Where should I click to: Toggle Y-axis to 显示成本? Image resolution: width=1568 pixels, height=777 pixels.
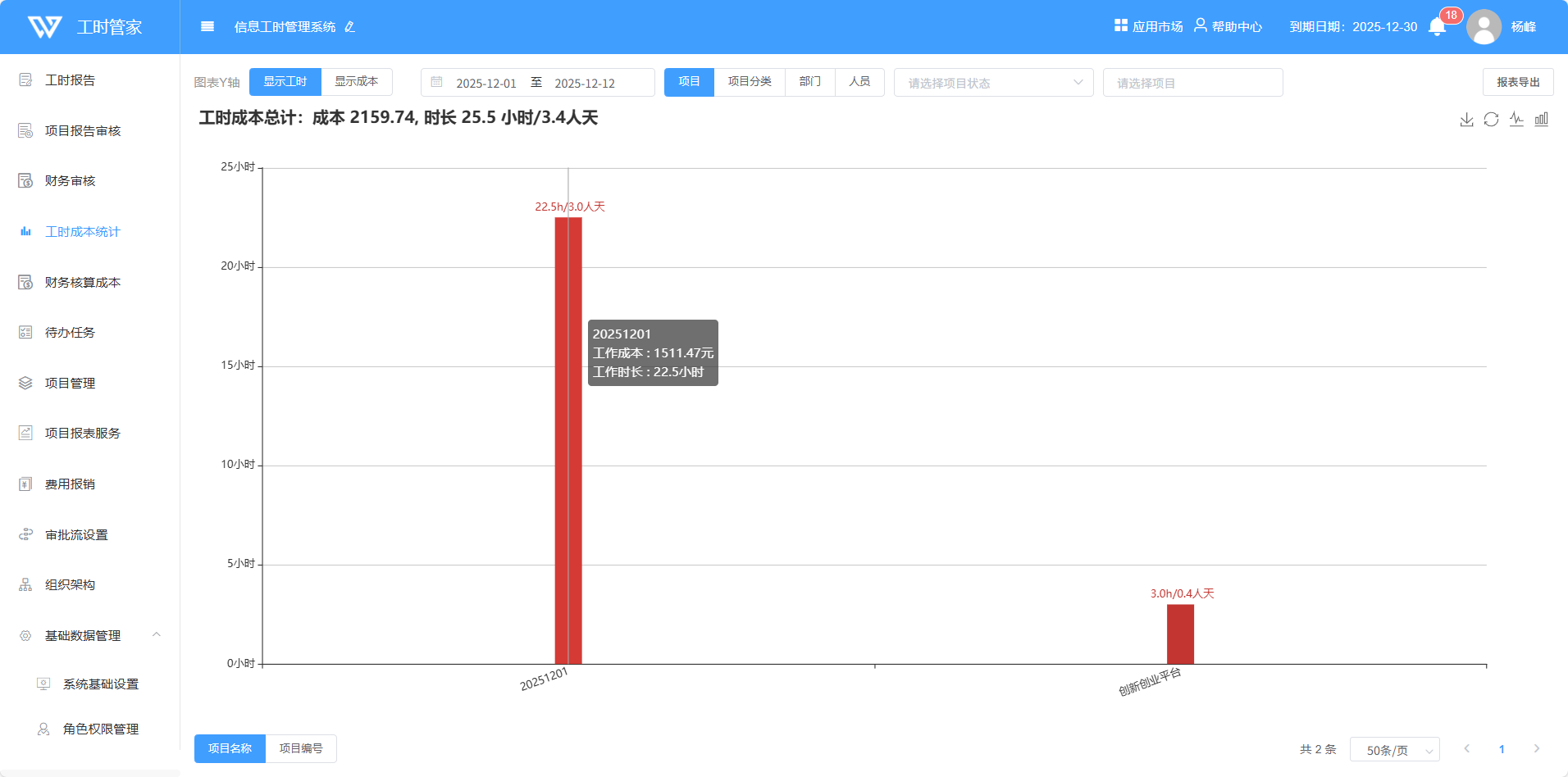pyautogui.click(x=357, y=82)
